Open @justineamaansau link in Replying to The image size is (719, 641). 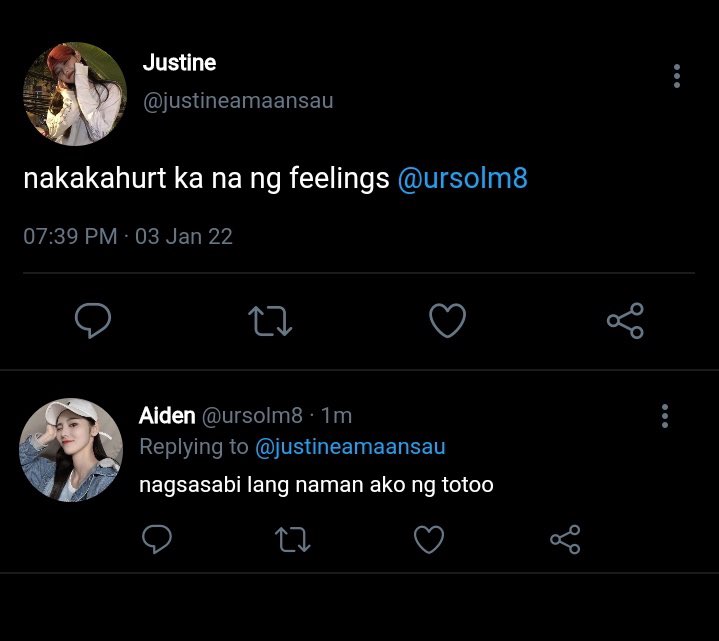click(350, 447)
